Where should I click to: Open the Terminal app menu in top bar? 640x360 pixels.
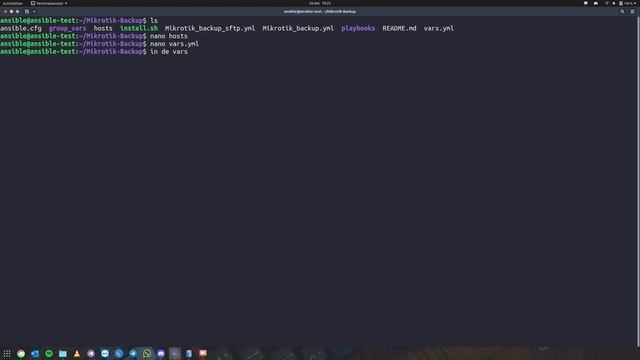[49, 3]
